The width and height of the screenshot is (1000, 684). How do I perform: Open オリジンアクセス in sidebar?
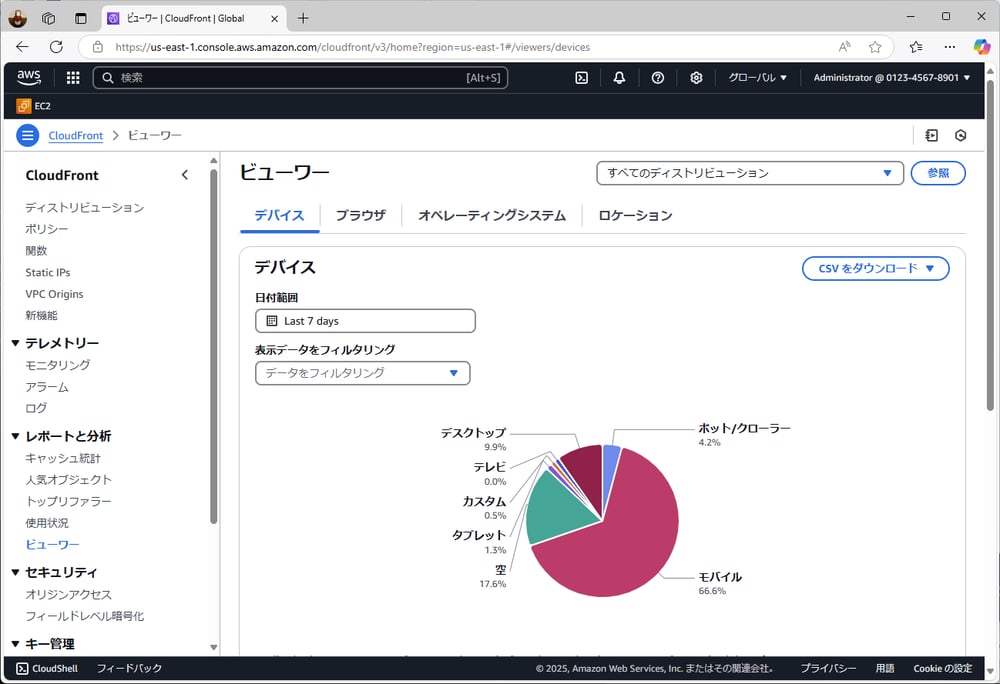(68, 594)
